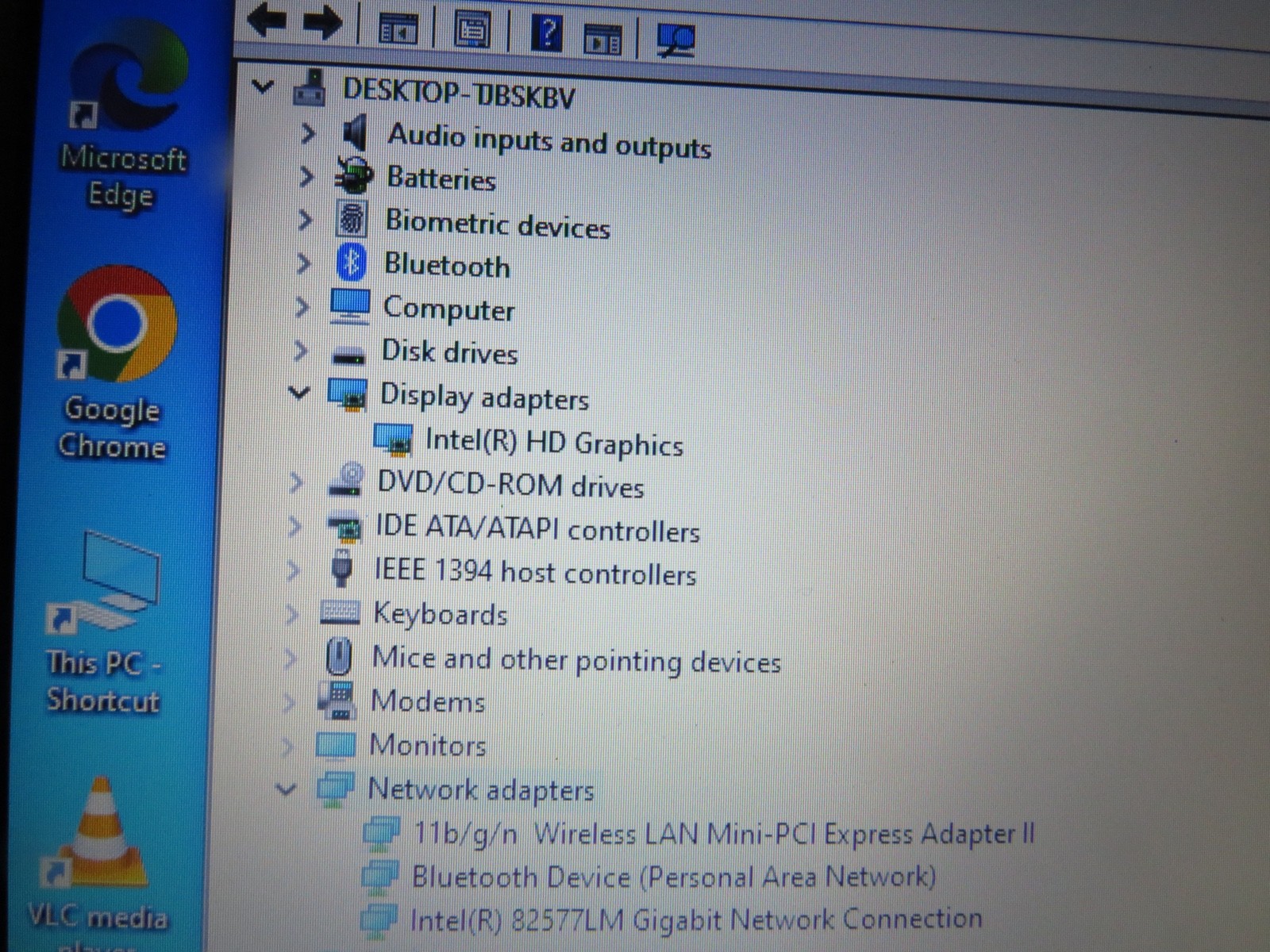Open Properties toolbar icon

click(471, 31)
